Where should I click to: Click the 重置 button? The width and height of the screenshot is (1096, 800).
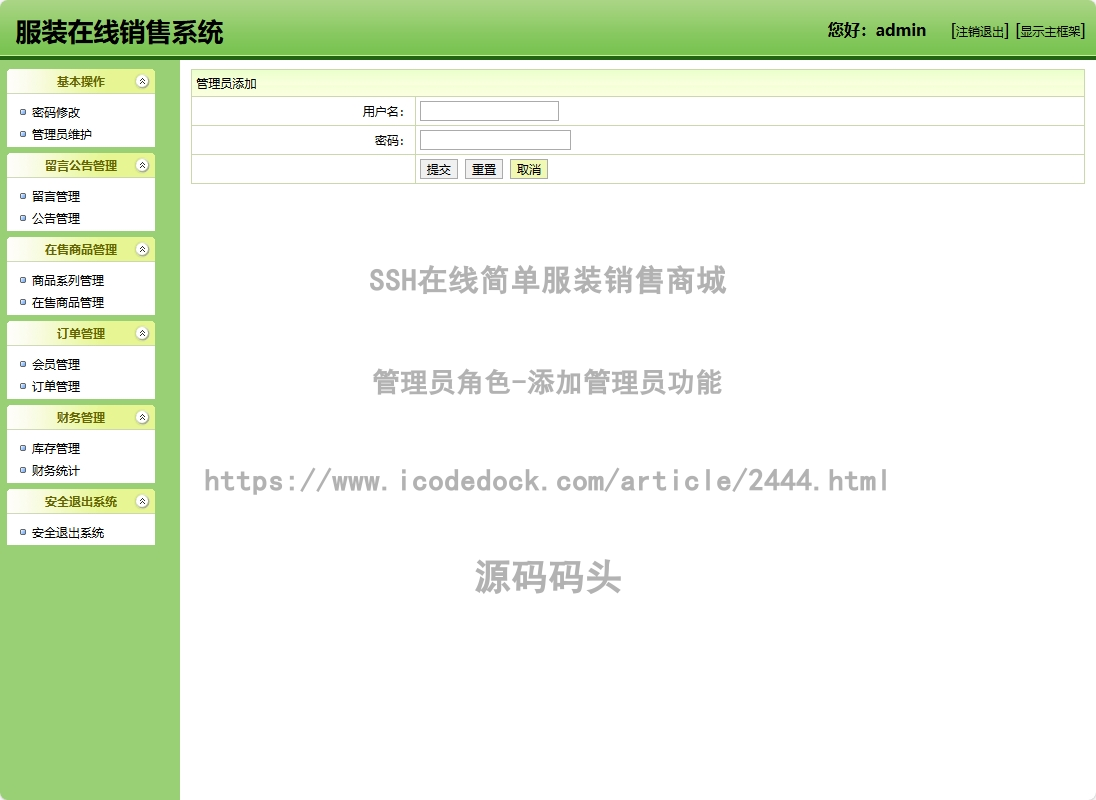point(484,170)
